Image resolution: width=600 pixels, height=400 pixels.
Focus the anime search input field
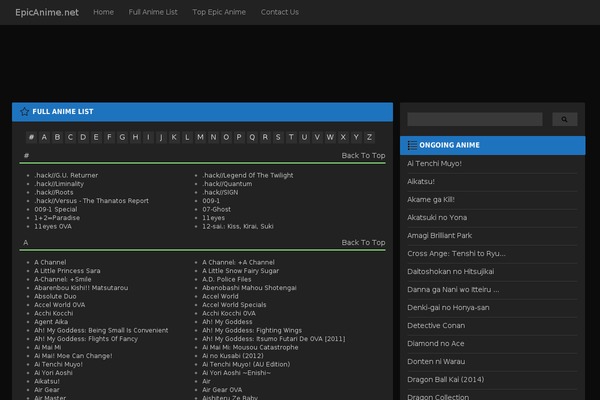[475, 119]
